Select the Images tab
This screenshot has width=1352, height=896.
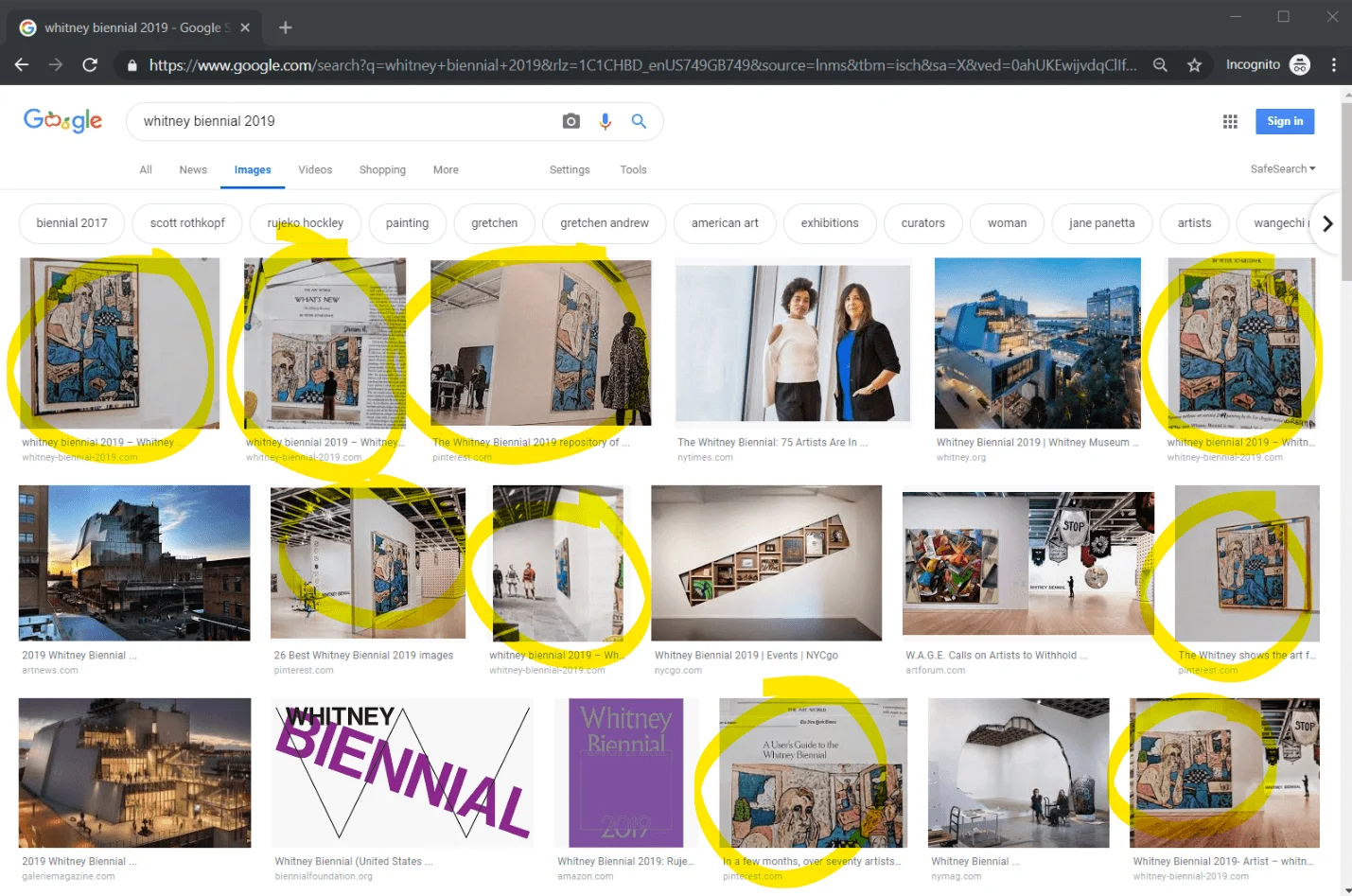[x=253, y=170]
